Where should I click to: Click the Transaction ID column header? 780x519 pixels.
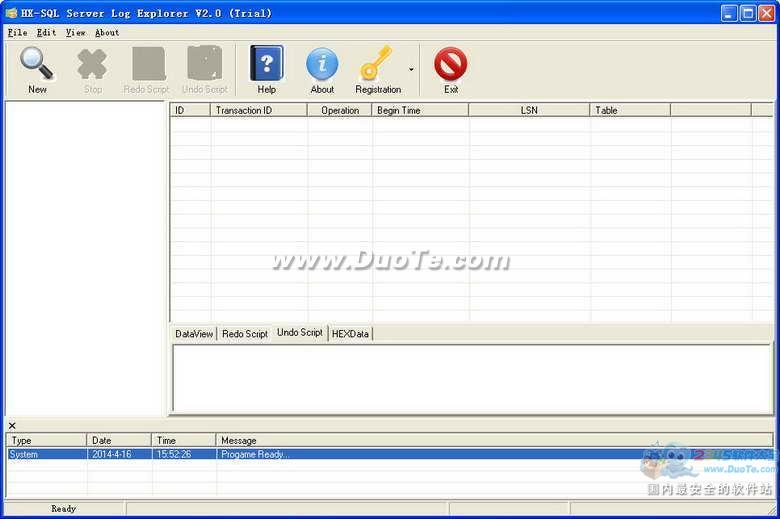pos(259,110)
